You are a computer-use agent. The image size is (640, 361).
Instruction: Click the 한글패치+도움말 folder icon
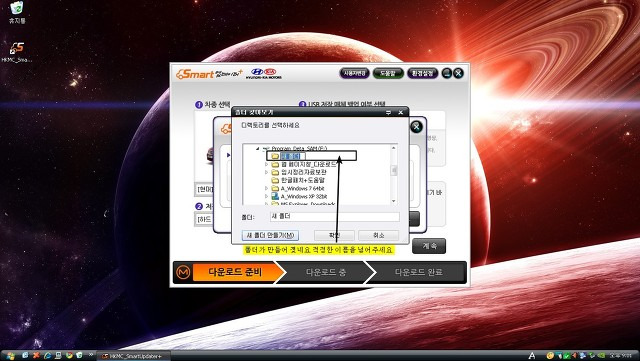[x=275, y=180]
